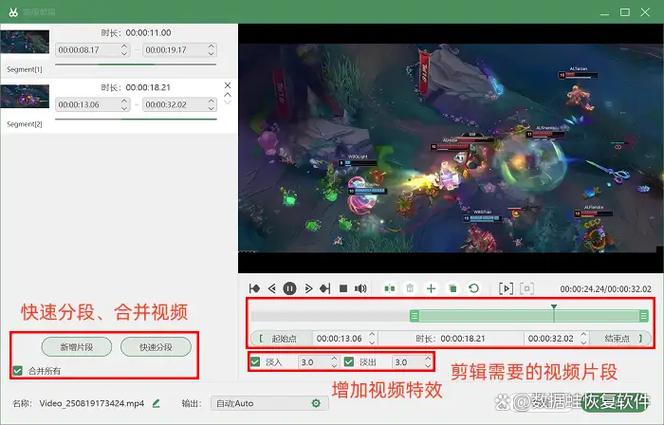This screenshot has width=664, height=425.
Task: Open the output format Auto dropdown
Action: [x=269, y=403]
